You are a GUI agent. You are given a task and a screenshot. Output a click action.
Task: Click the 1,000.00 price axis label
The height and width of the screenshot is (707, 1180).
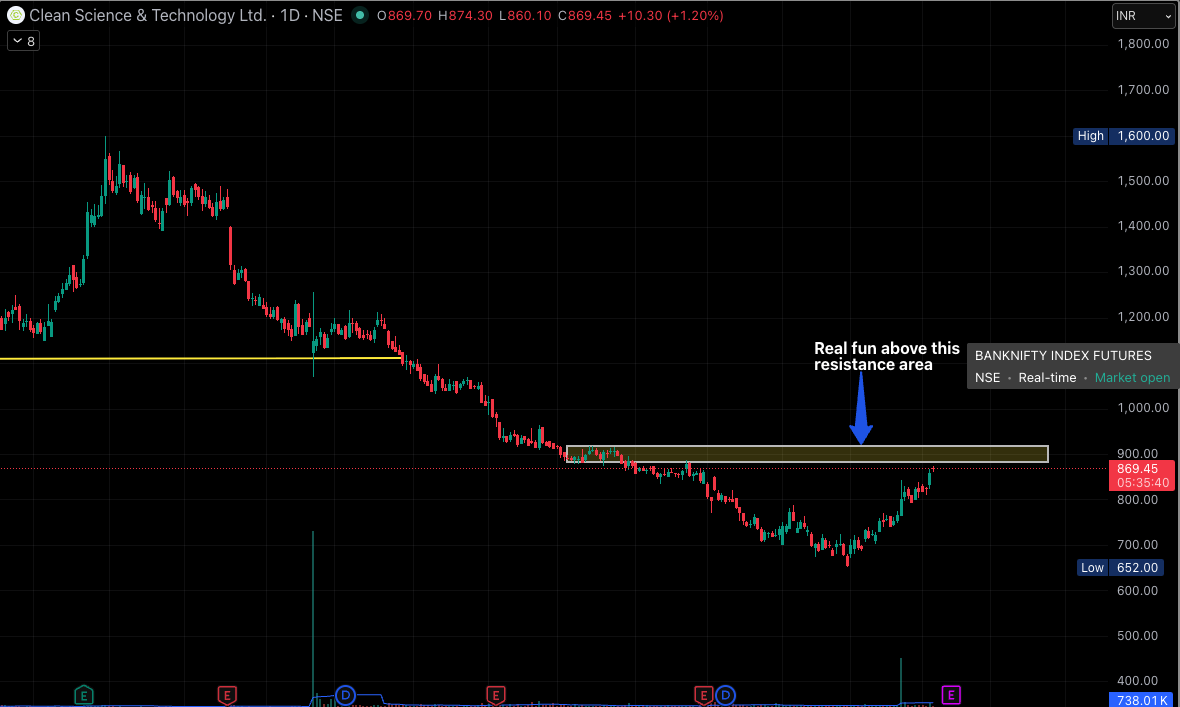pyautogui.click(x=1143, y=408)
